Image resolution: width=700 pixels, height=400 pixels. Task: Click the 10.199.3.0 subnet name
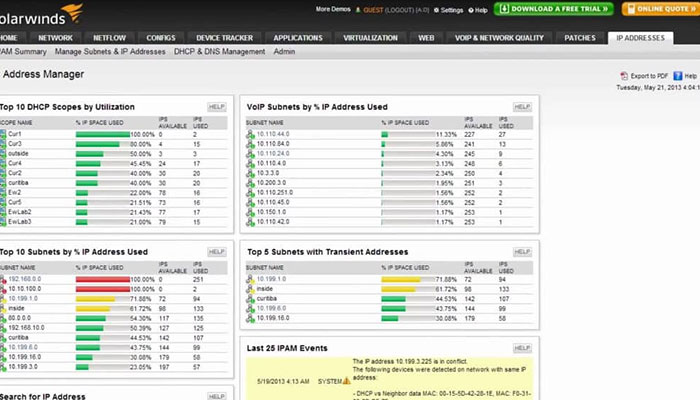tap(23, 367)
